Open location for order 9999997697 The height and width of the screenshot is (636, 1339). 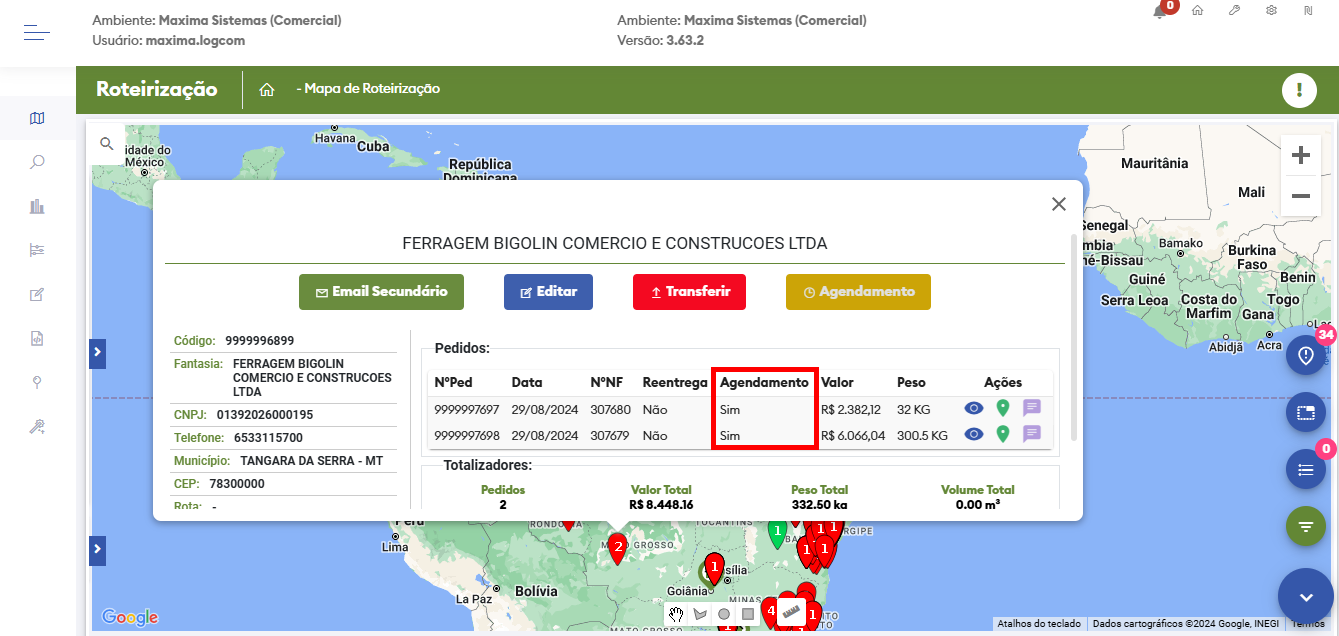pyautogui.click(x=1002, y=408)
